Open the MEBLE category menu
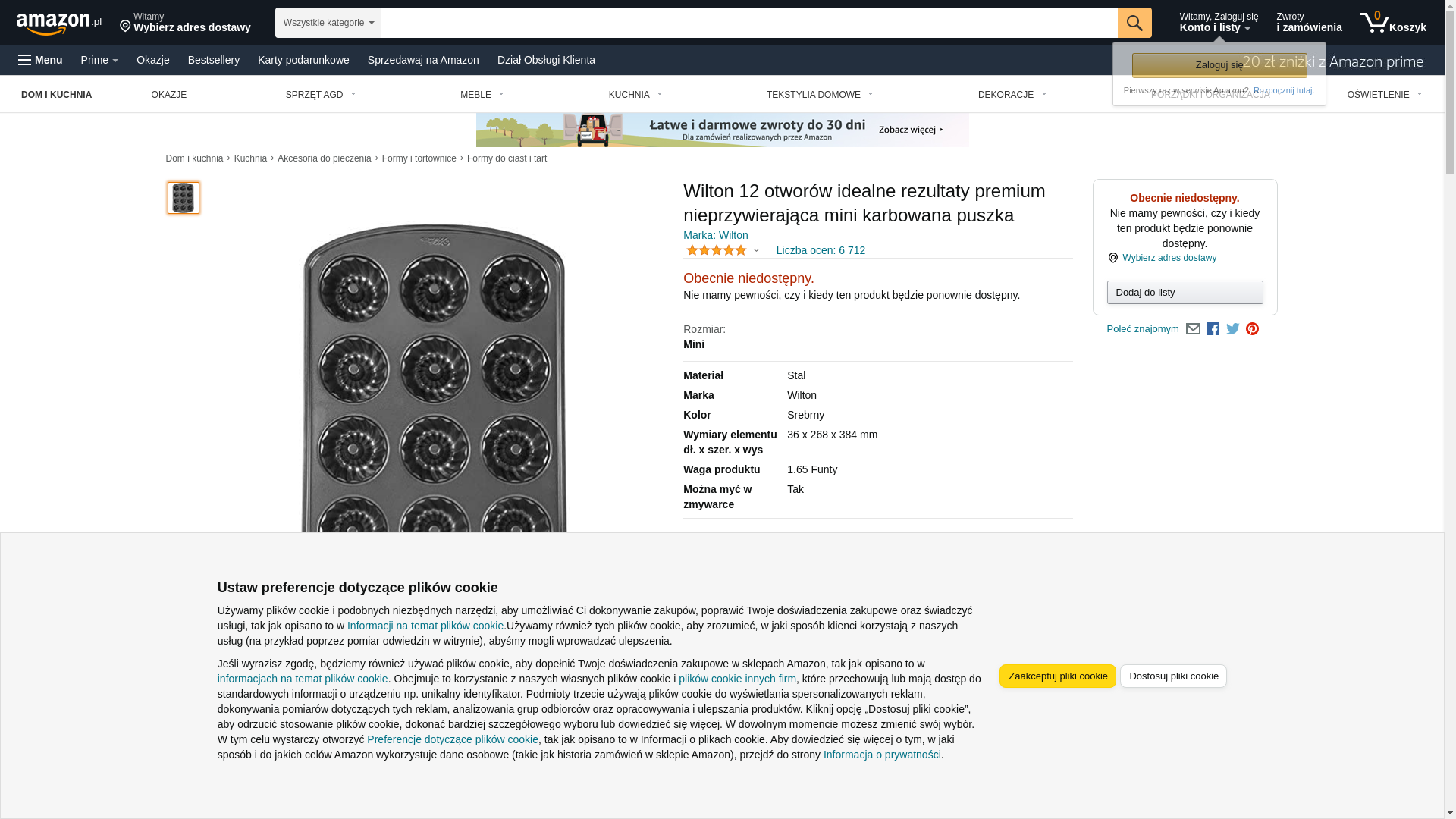Screen dimensions: 1456x819 (x=482, y=95)
